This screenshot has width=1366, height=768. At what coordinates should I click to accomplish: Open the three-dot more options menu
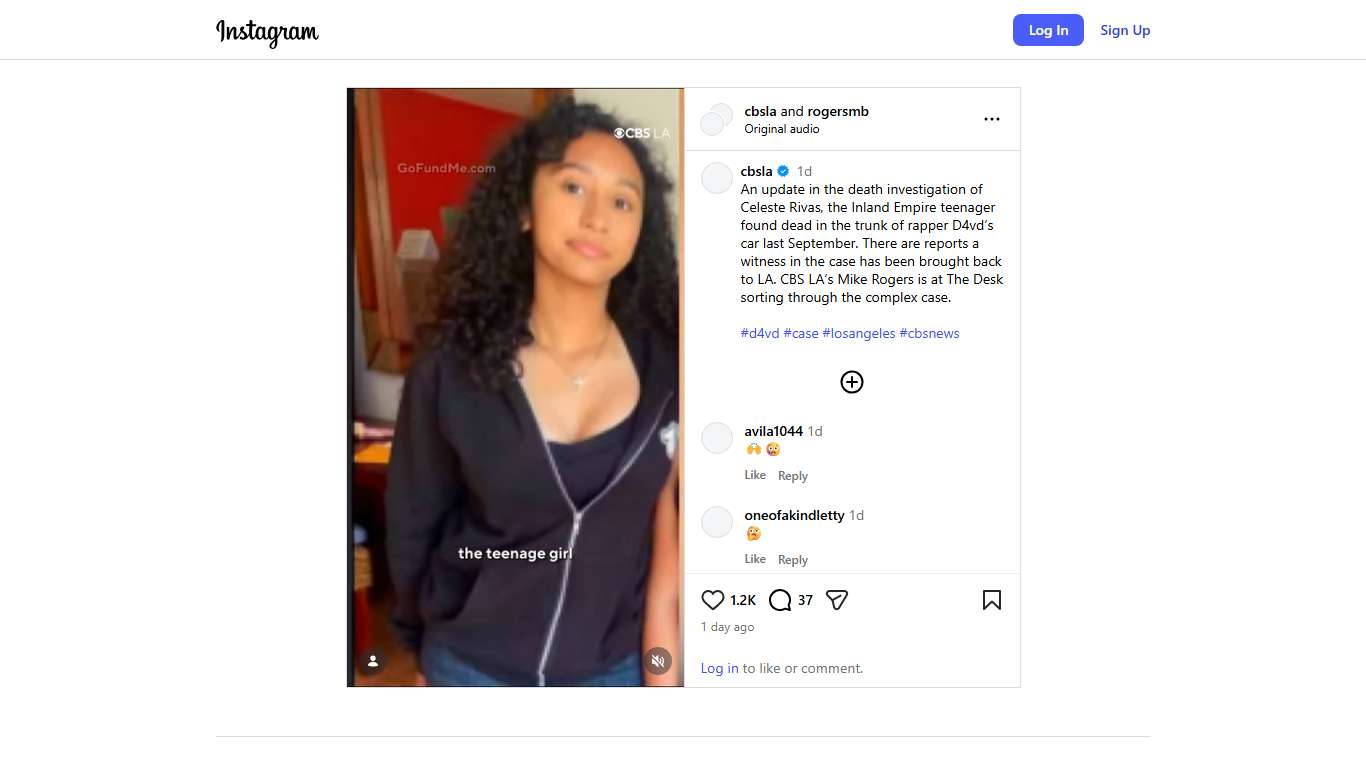tap(991, 119)
